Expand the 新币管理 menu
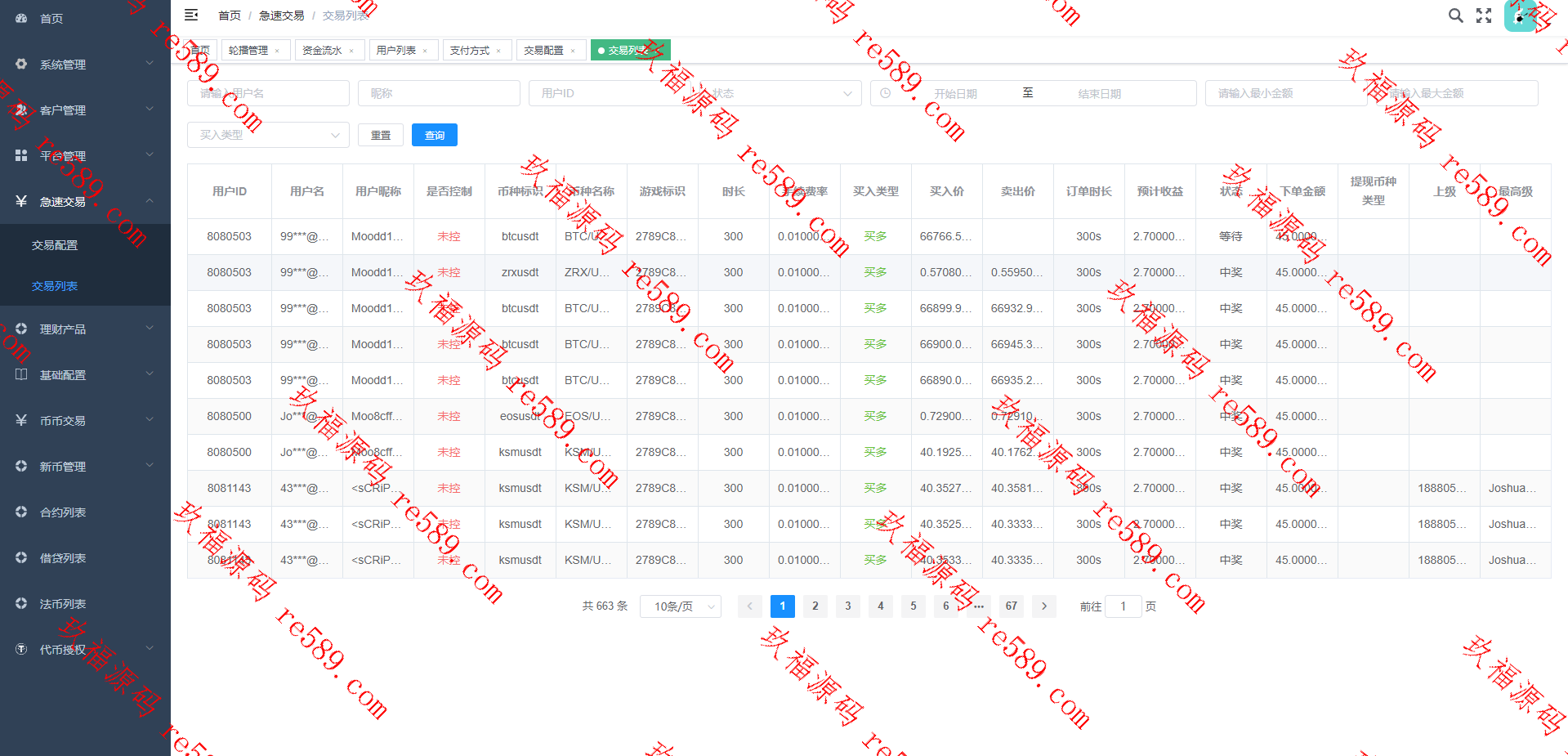This screenshot has width=1568, height=756. [150, 465]
